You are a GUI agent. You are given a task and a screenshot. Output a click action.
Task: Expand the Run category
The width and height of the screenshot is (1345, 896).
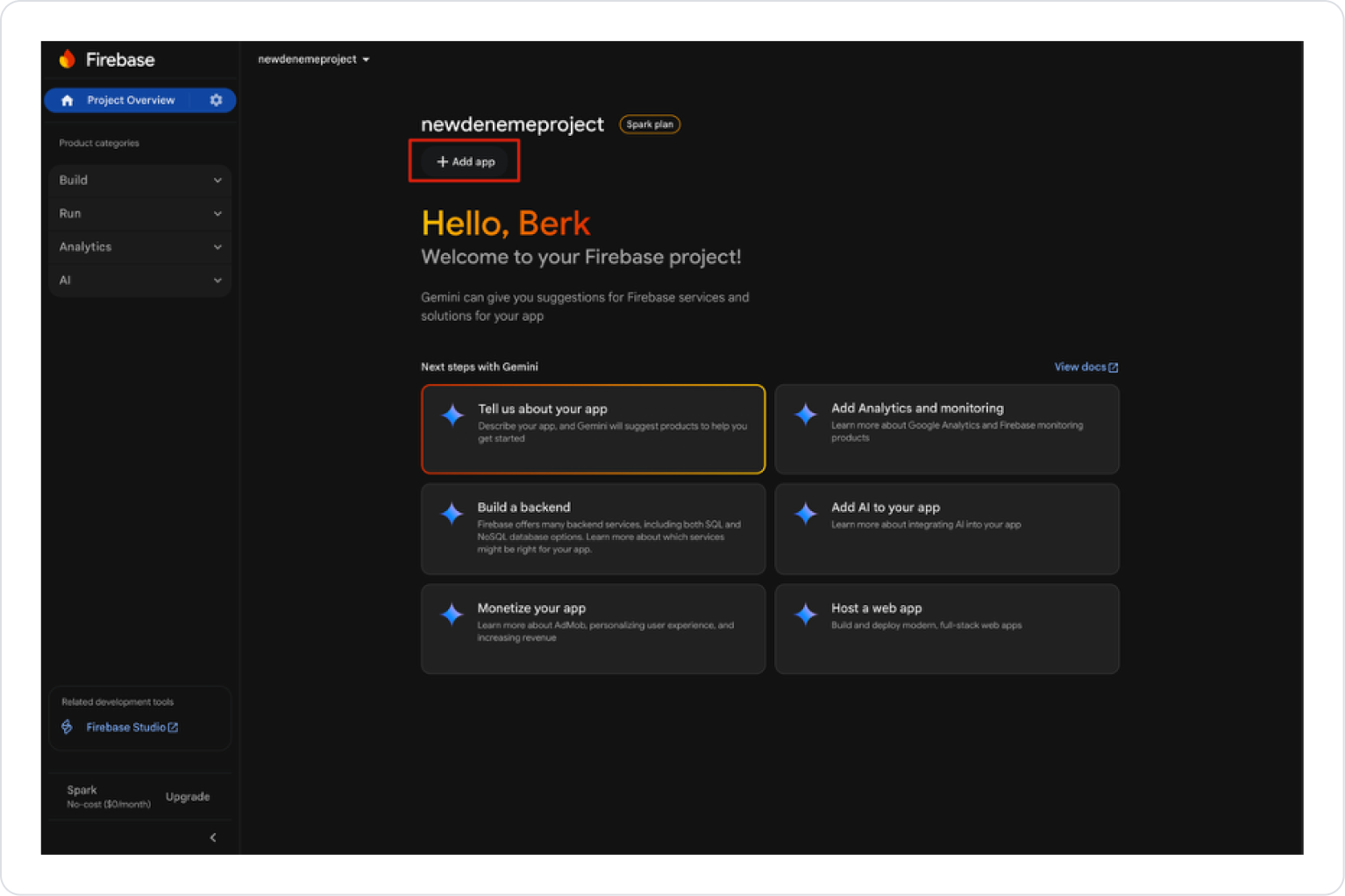pyautogui.click(x=140, y=213)
